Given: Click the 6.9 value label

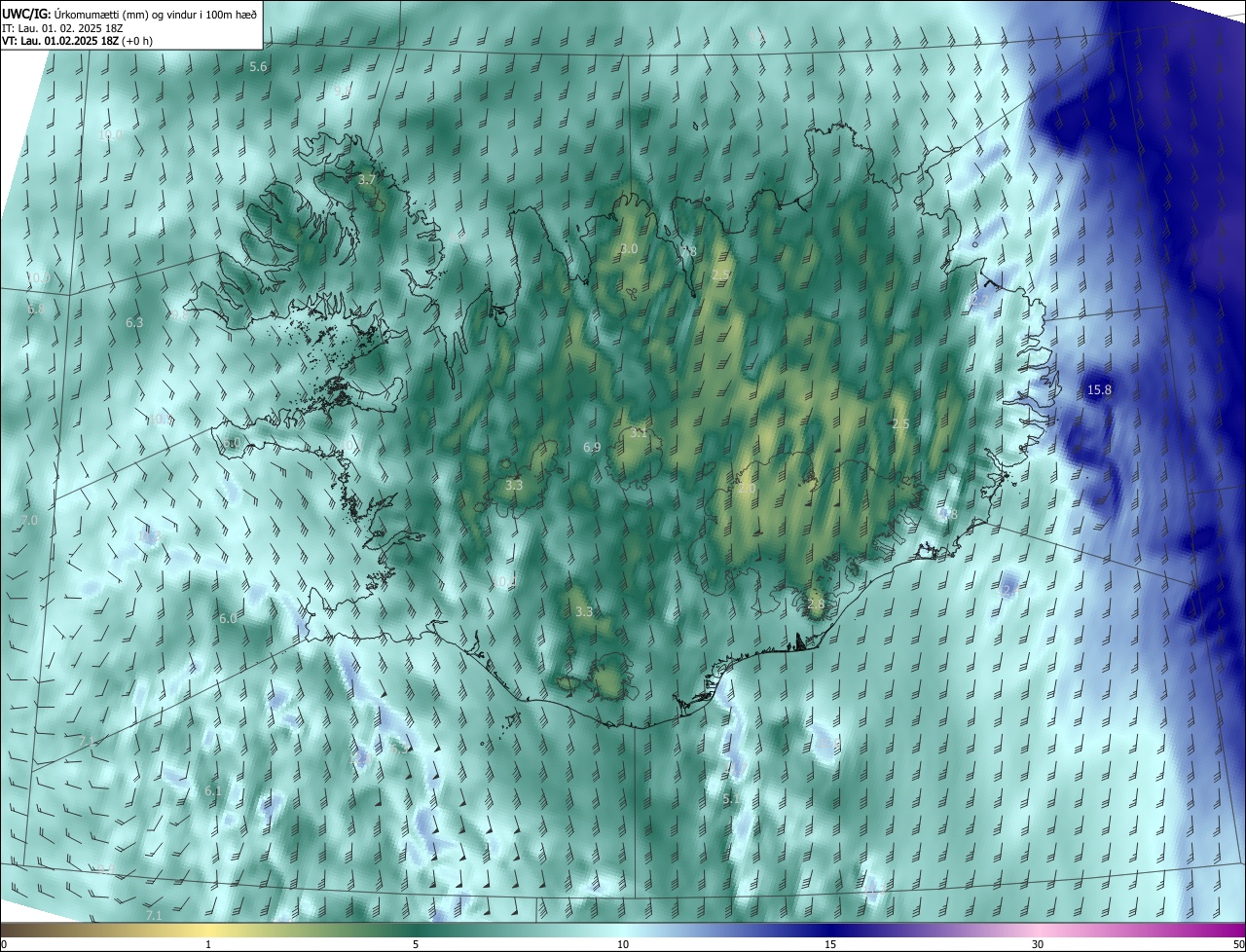Looking at the screenshot, I should 592,448.
